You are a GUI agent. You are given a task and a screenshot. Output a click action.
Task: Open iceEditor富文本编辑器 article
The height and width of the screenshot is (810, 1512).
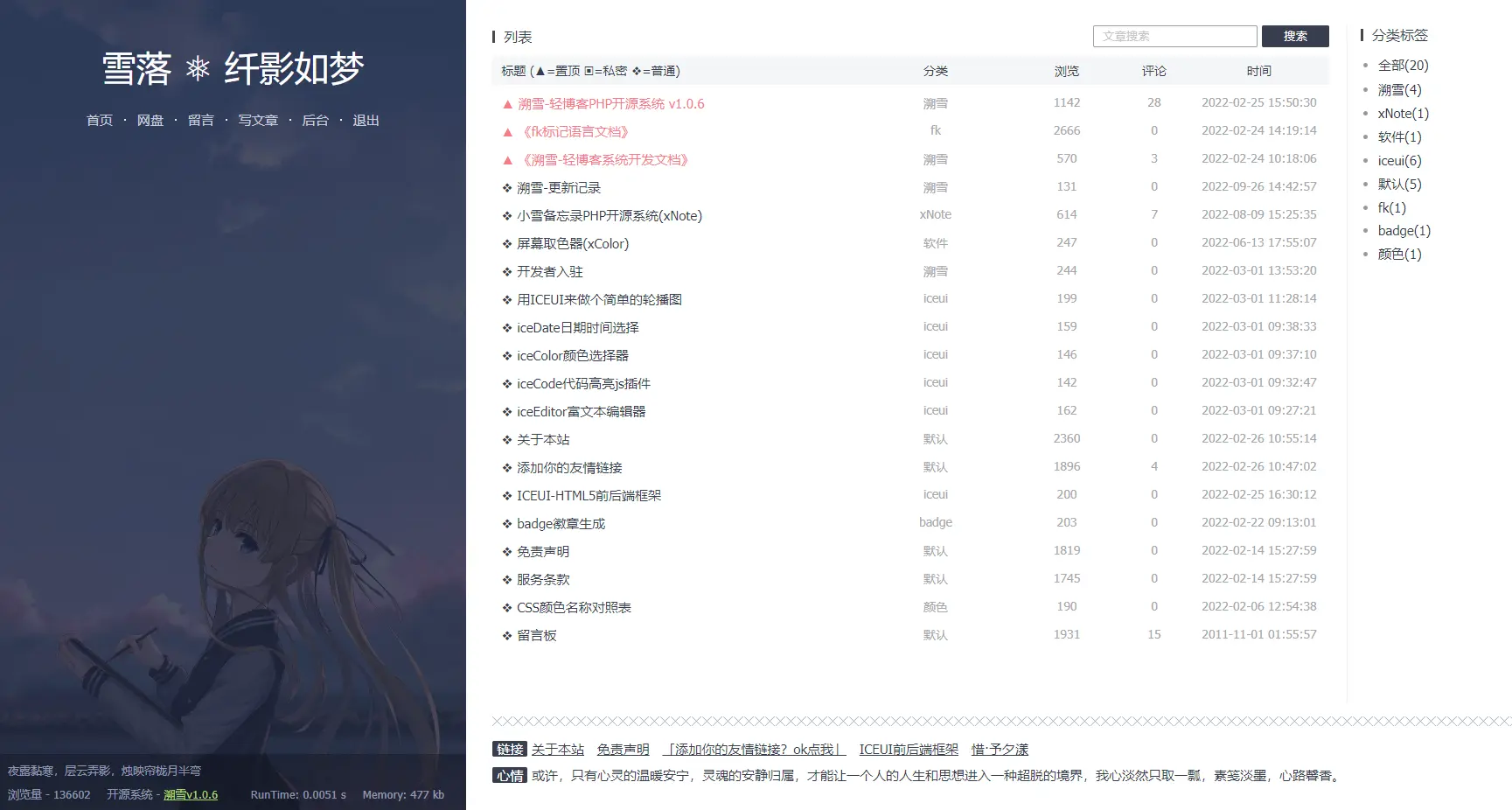tap(581, 412)
